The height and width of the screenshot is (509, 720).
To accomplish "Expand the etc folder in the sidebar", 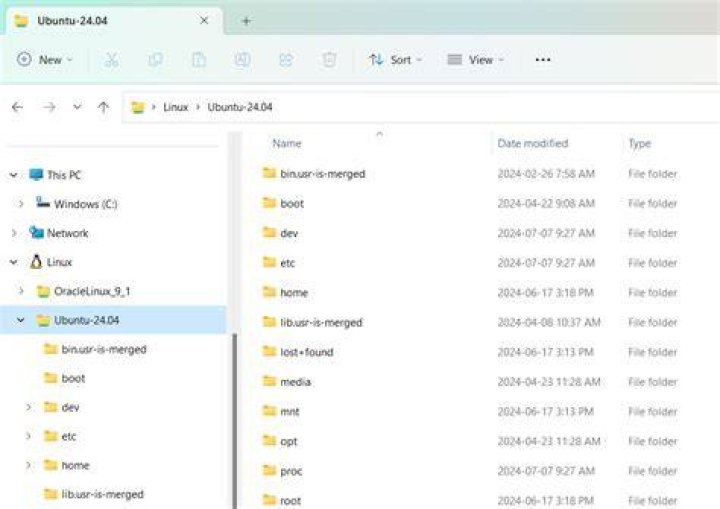I will (x=28, y=436).
